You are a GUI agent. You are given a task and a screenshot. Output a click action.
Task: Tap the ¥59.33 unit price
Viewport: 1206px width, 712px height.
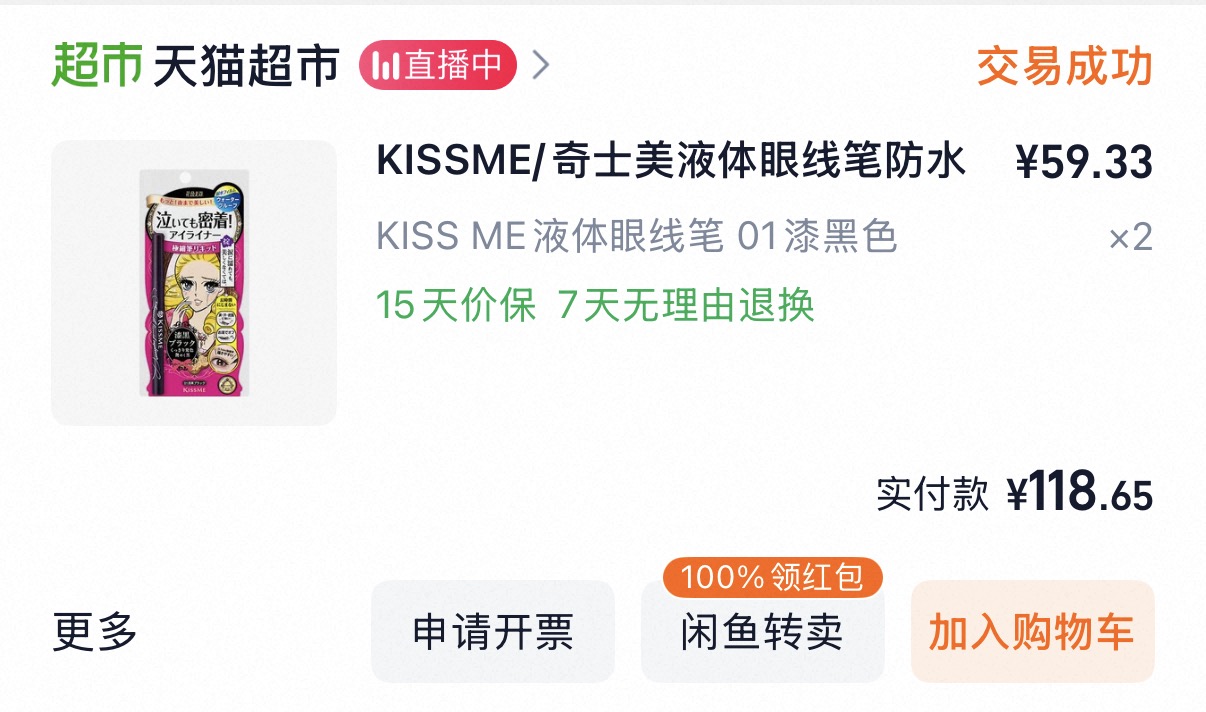[1084, 162]
